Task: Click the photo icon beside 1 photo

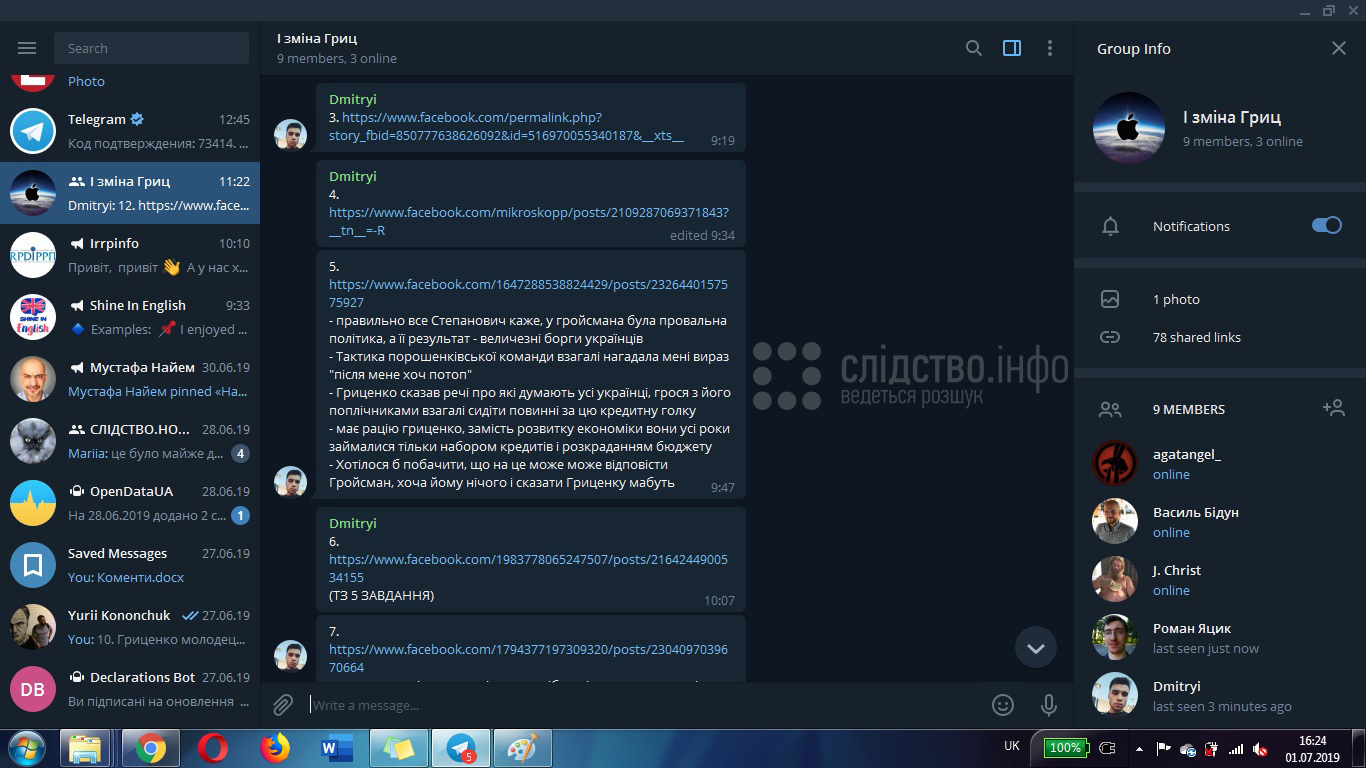Action: coord(1110,299)
